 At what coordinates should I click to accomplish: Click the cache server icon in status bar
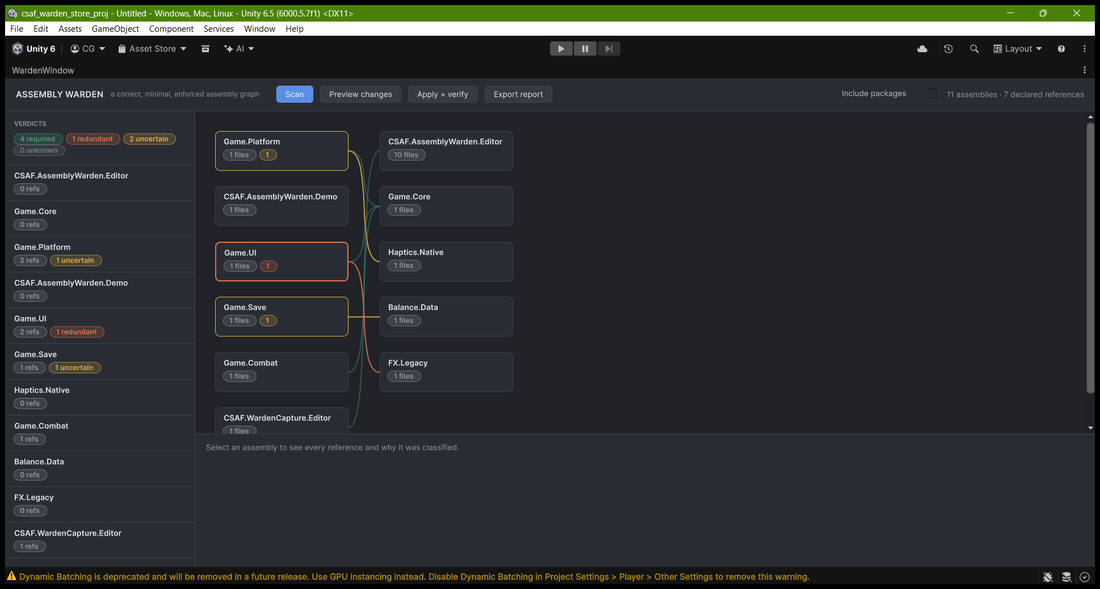coord(1066,577)
